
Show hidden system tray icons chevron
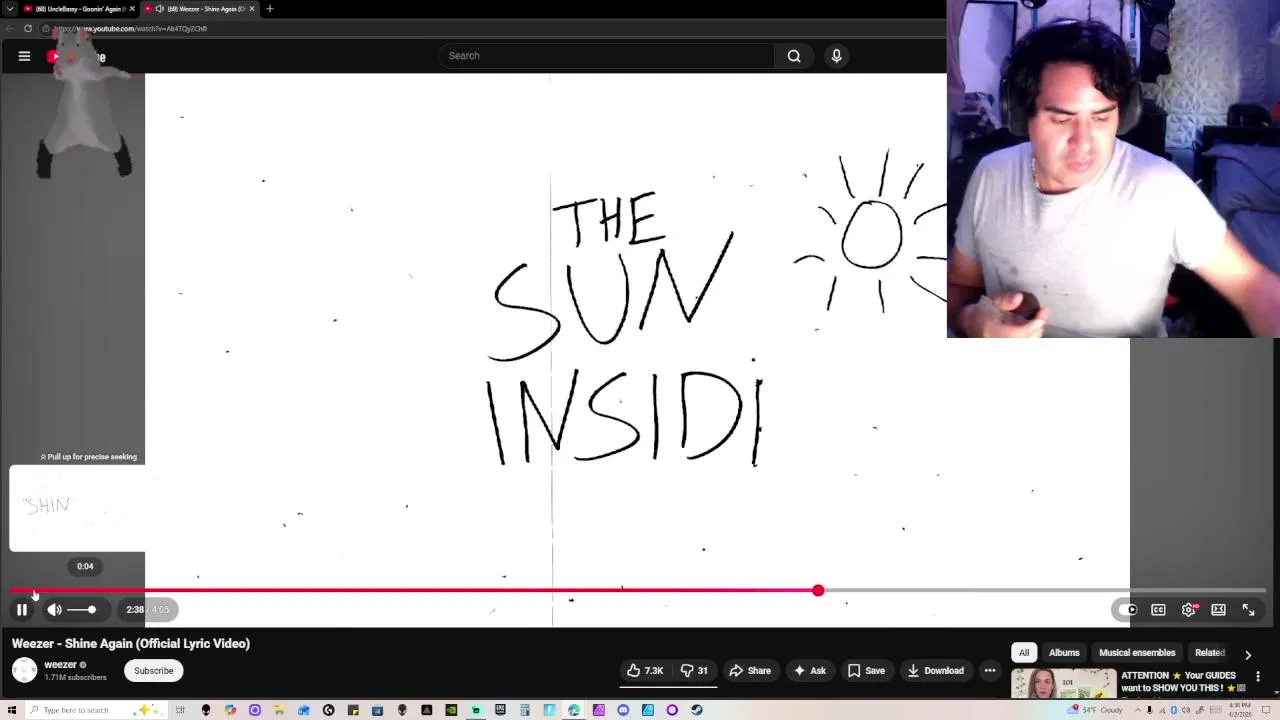1138,710
